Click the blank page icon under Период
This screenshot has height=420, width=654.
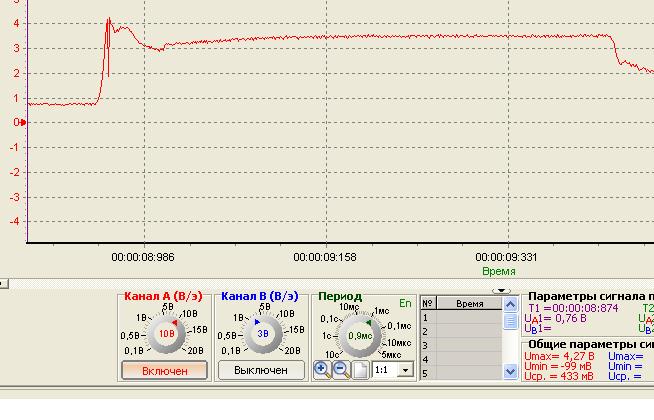tap(361, 370)
